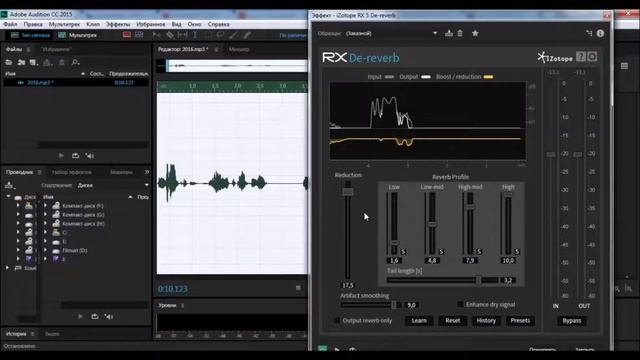The width and height of the screenshot is (640, 360).
Task: Click the Reset button
Action: click(453, 321)
